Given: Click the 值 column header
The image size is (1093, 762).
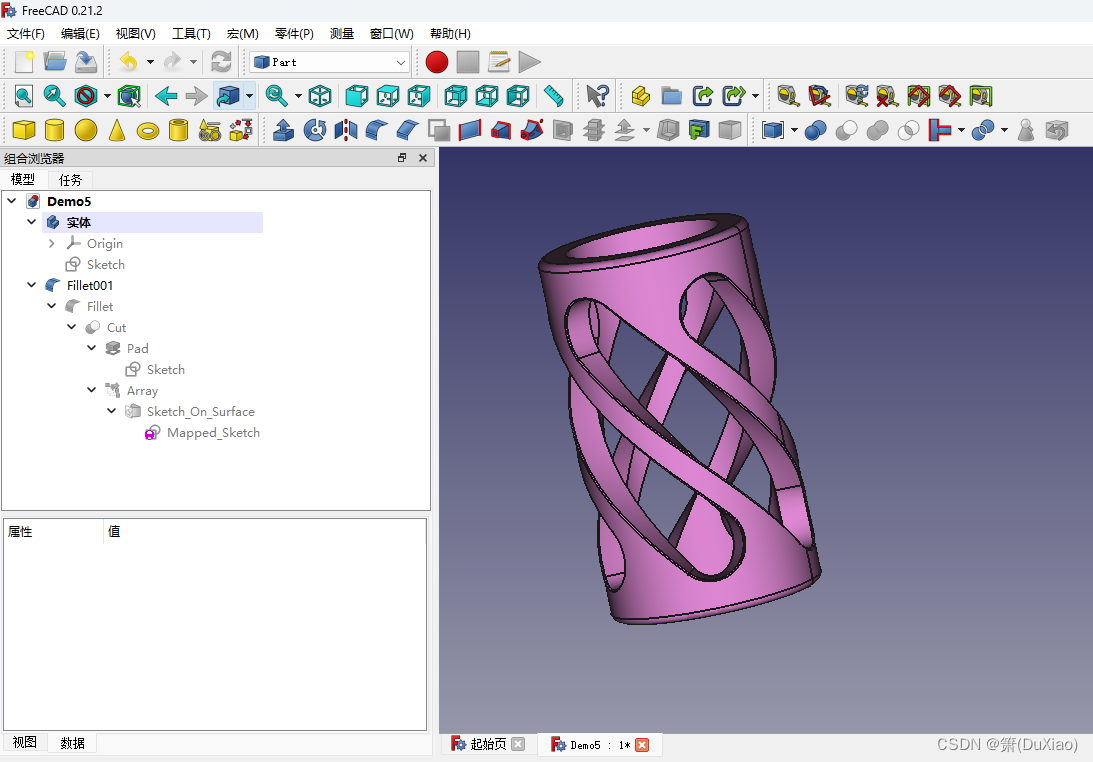Looking at the screenshot, I should point(265,531).
